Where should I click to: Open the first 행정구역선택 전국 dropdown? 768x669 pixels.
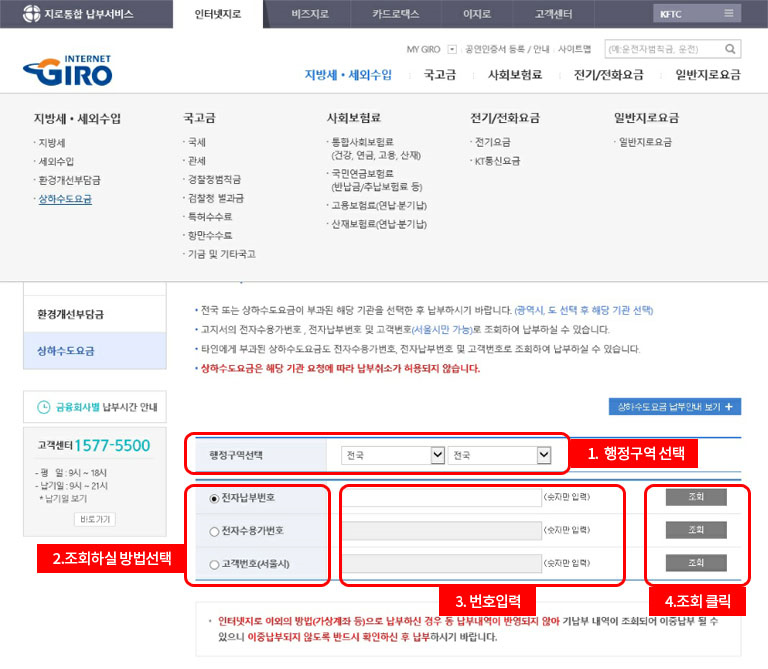(x=393, y=455)
